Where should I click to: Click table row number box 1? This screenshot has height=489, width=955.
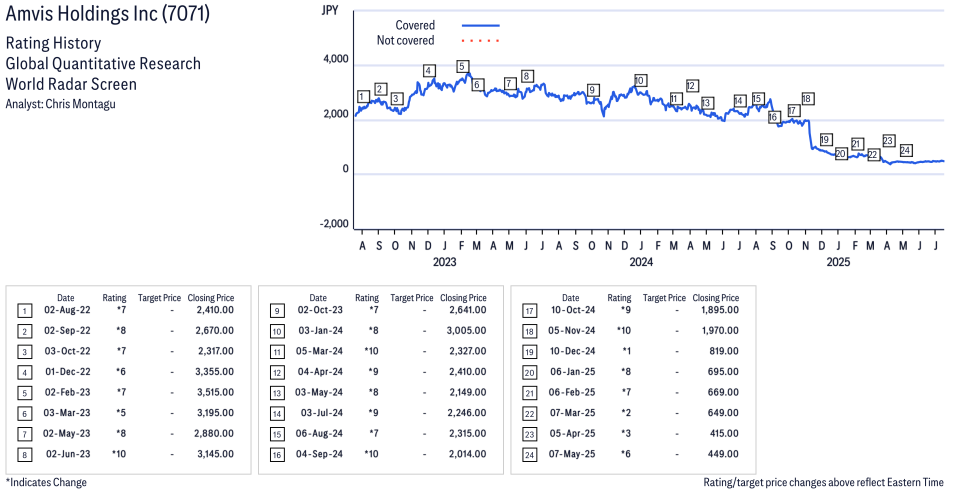coord(24,311)
